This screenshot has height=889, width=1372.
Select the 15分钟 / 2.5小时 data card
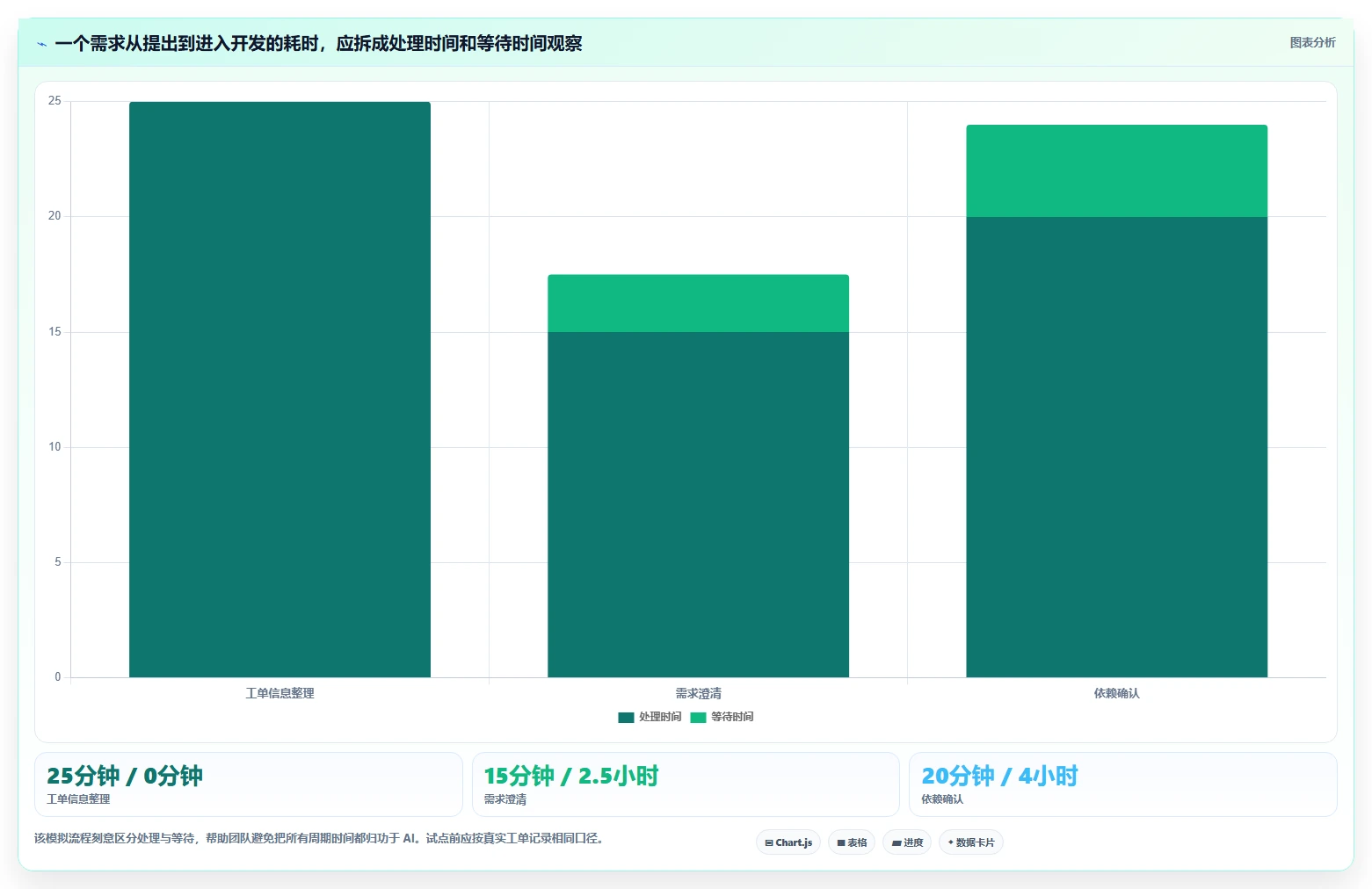point(686,784)
